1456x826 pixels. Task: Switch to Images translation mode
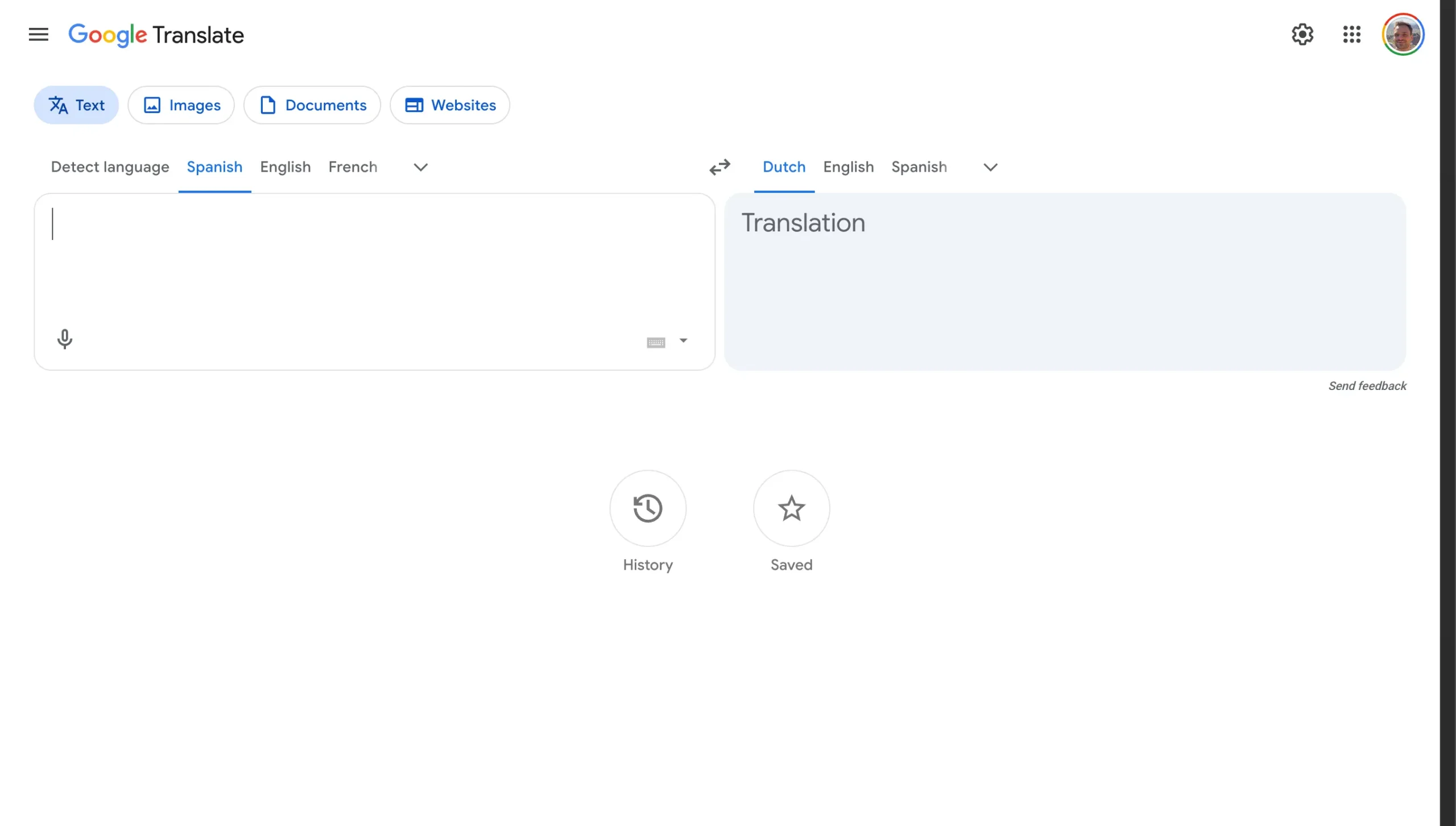click(181, 105)
